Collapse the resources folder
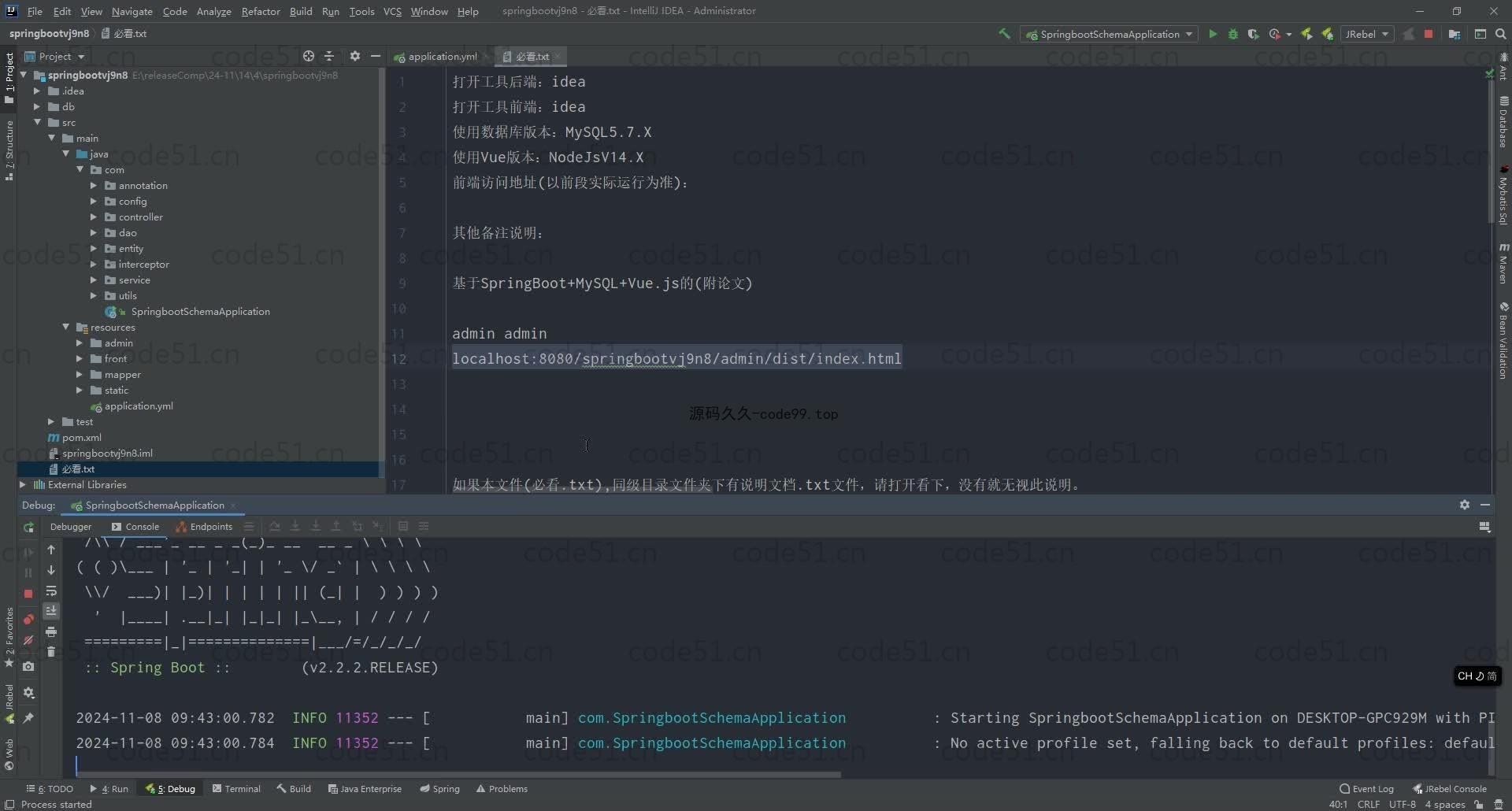Image resolution: width=1512 pixels, height=811 pixels. pyautogui.click(x=66, y=328)
